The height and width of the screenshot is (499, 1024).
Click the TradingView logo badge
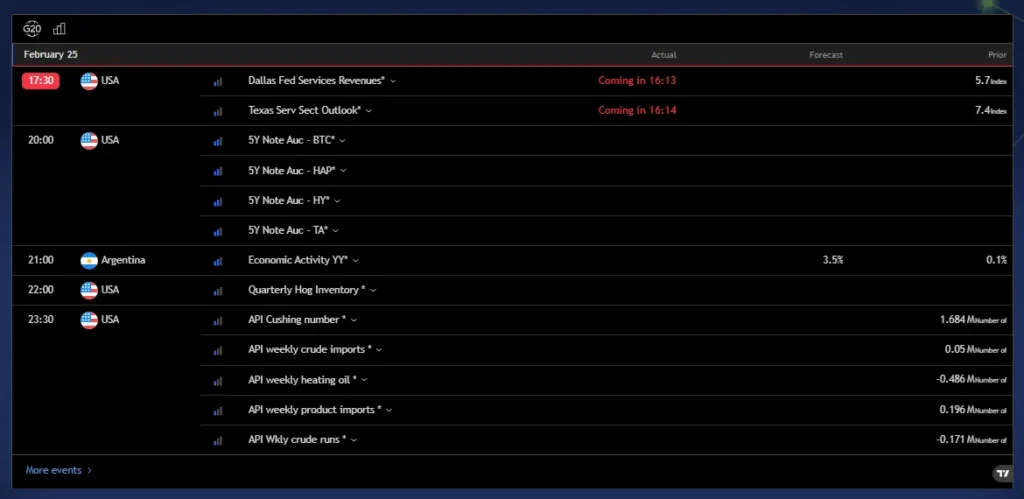1001,472
